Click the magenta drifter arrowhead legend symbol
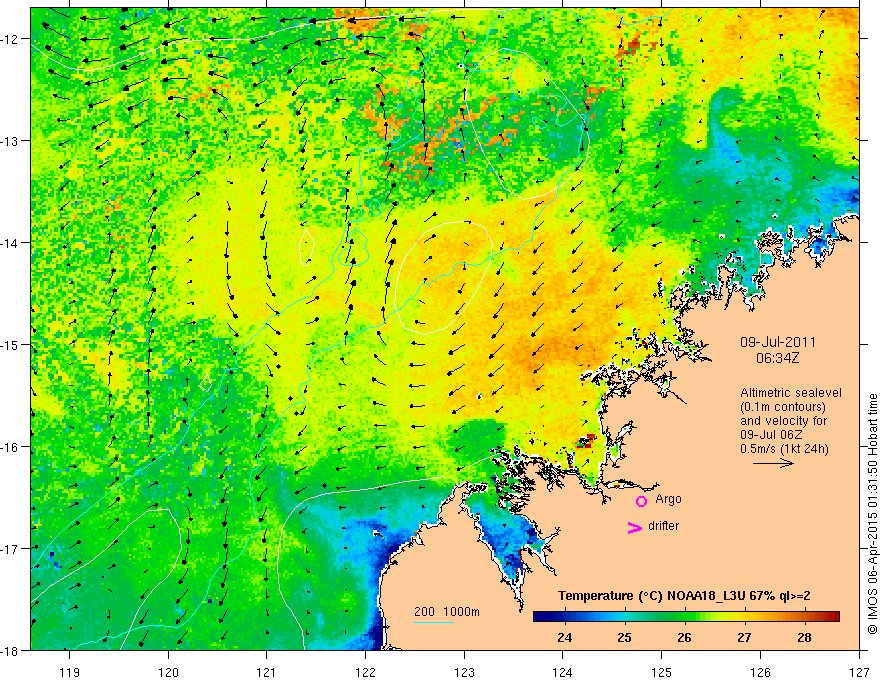Image resolution: width=880 pixels, height=680 pixels. (635, 527)
